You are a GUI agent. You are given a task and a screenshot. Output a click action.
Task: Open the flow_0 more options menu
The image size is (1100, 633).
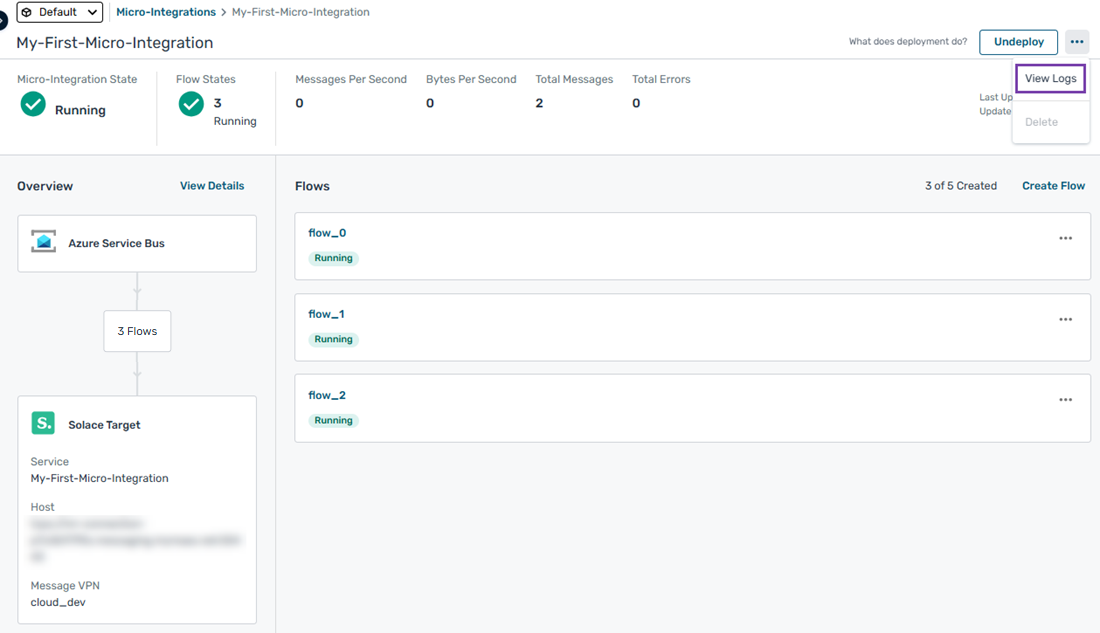[1065, 238]
